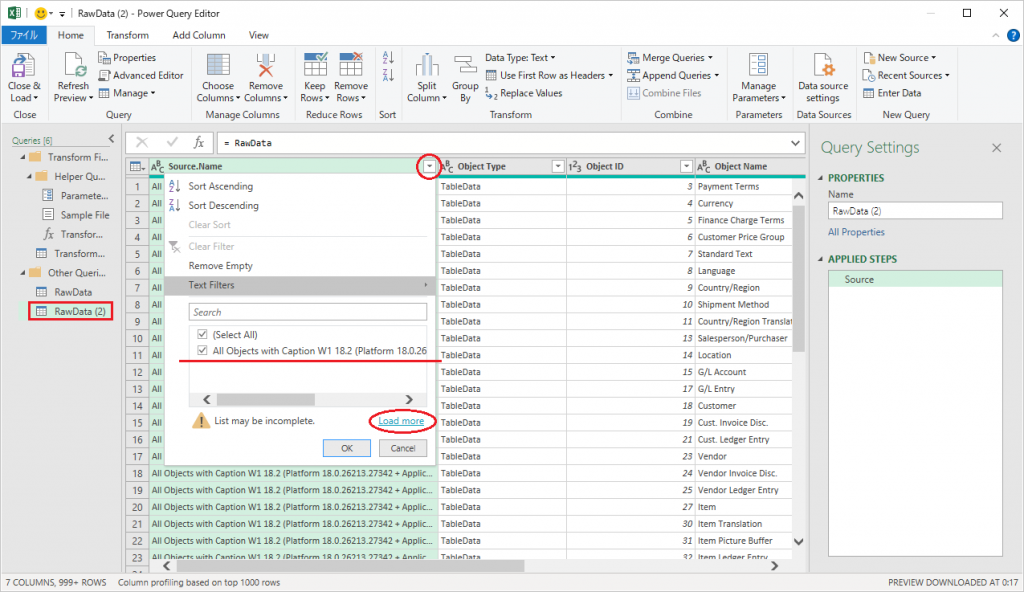Collapse the PROPERTIES section
This screenshot has width=1024, height=592.
pyautogui.click(x=821, y=178)
